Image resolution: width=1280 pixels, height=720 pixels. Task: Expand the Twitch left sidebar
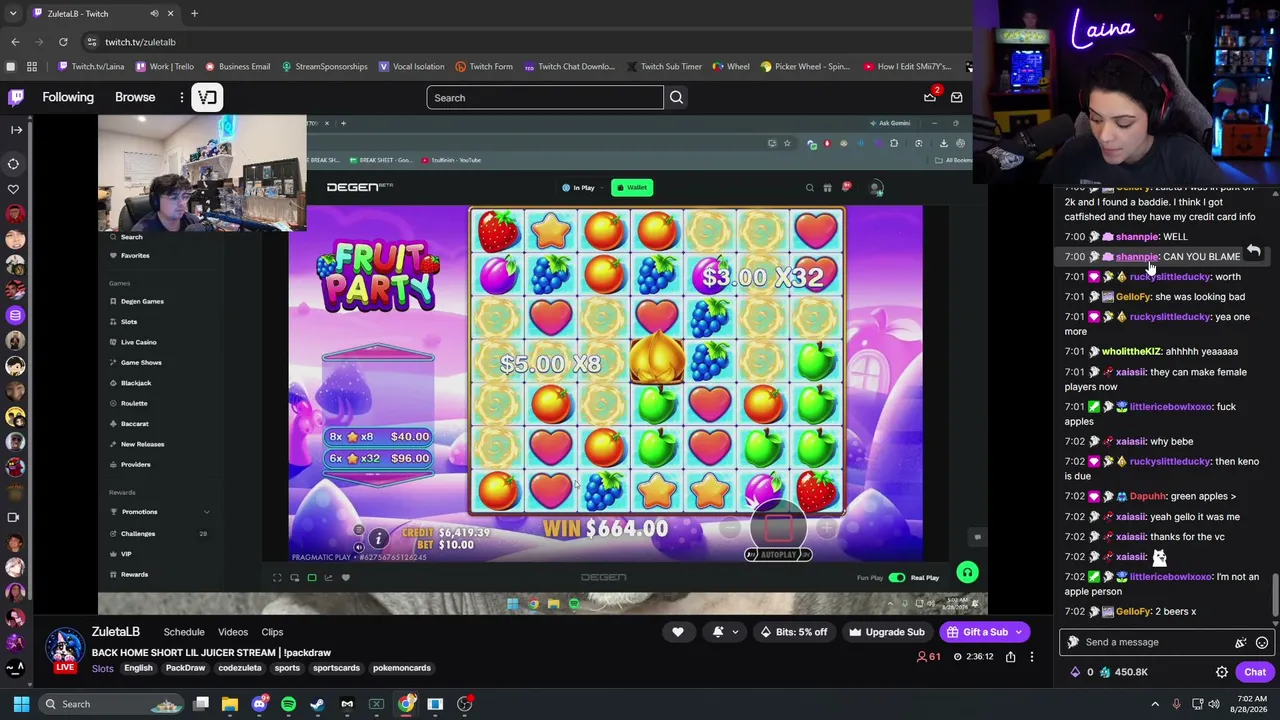16,130
